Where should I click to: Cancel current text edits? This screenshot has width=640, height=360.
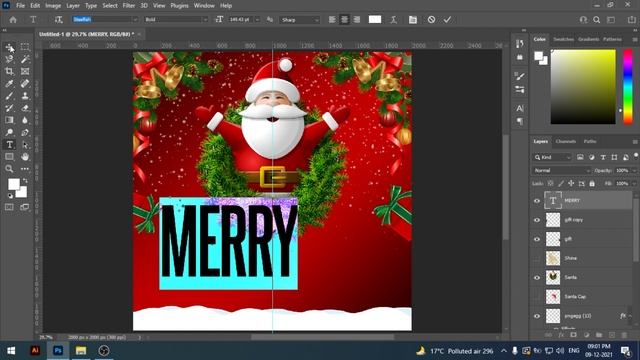click(x=431, y=20)
